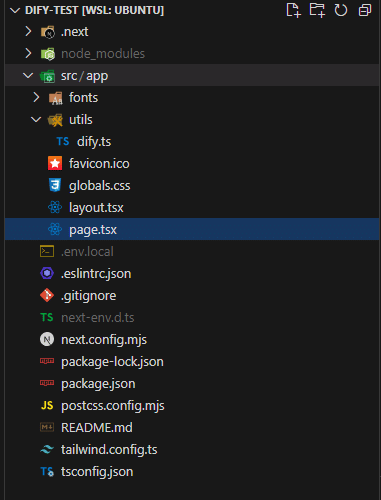The height and width of the screenshot is (500, 381).
Task: Select the node_modules folder name
Action: pos(103,54)
